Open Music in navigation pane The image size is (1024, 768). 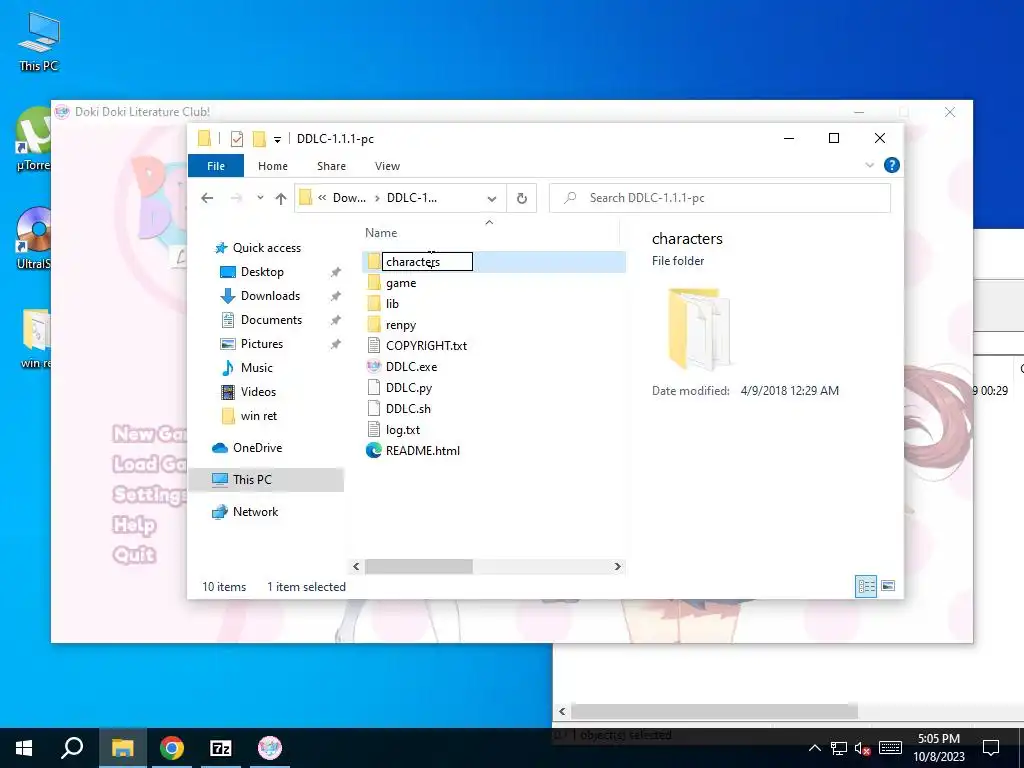[x=256, y=368]
